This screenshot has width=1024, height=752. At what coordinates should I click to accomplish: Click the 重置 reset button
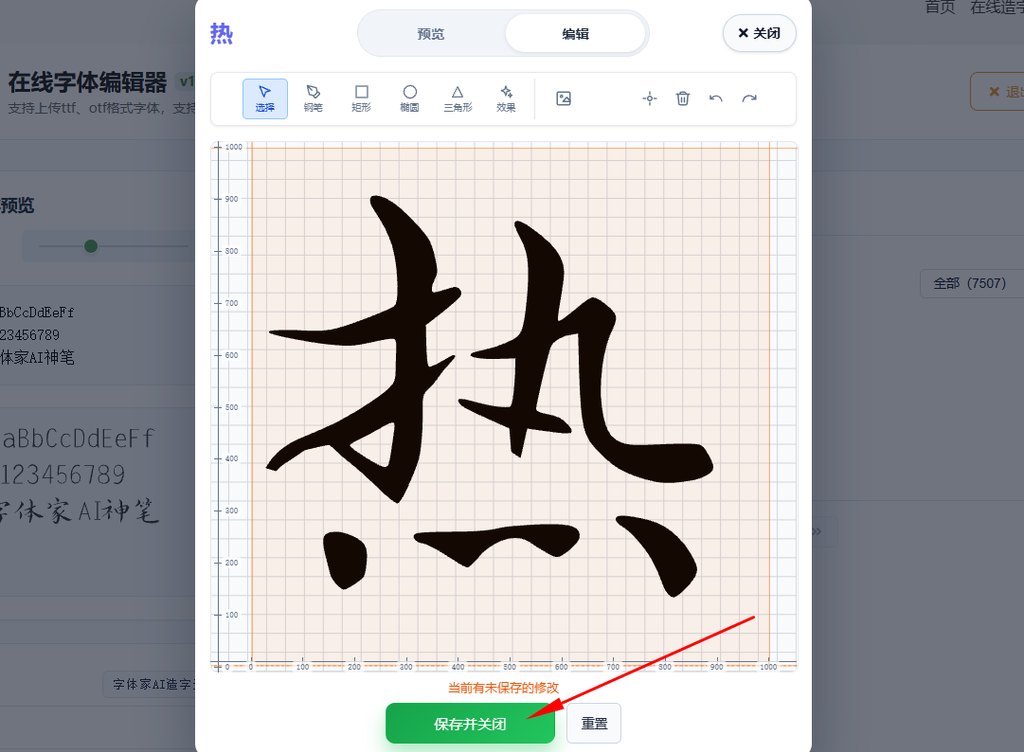(x=594, y=723)
